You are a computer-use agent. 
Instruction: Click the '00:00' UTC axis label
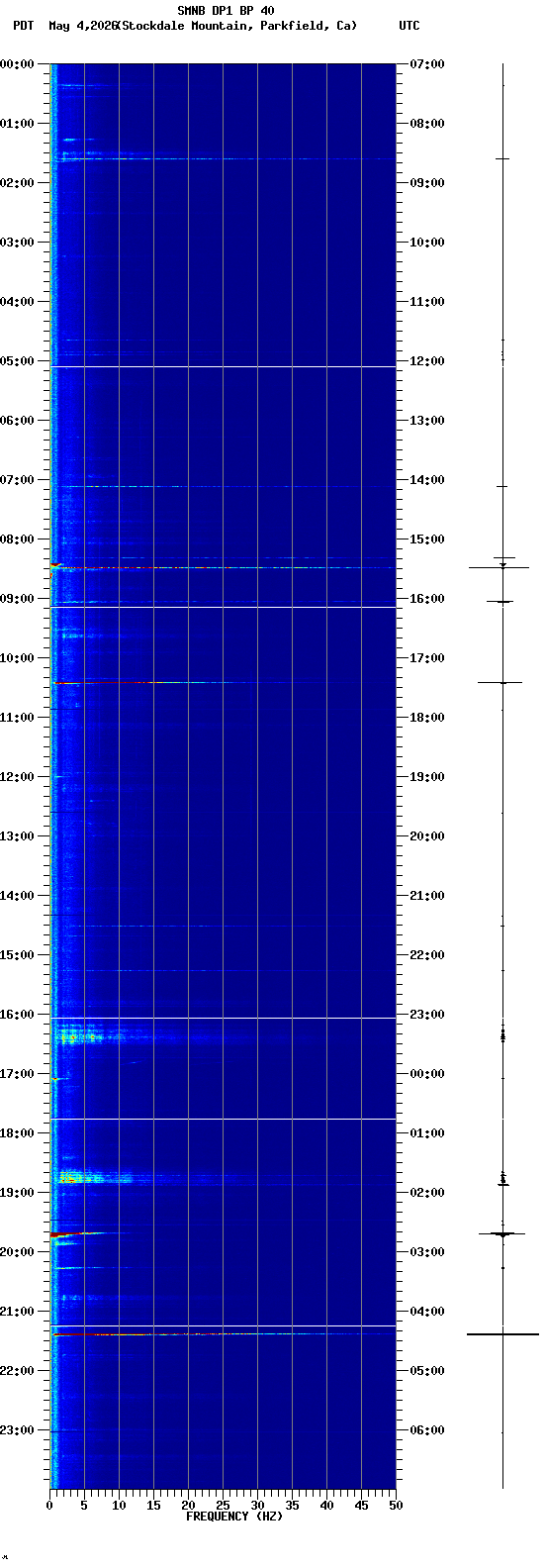[x=427, y=1074]
